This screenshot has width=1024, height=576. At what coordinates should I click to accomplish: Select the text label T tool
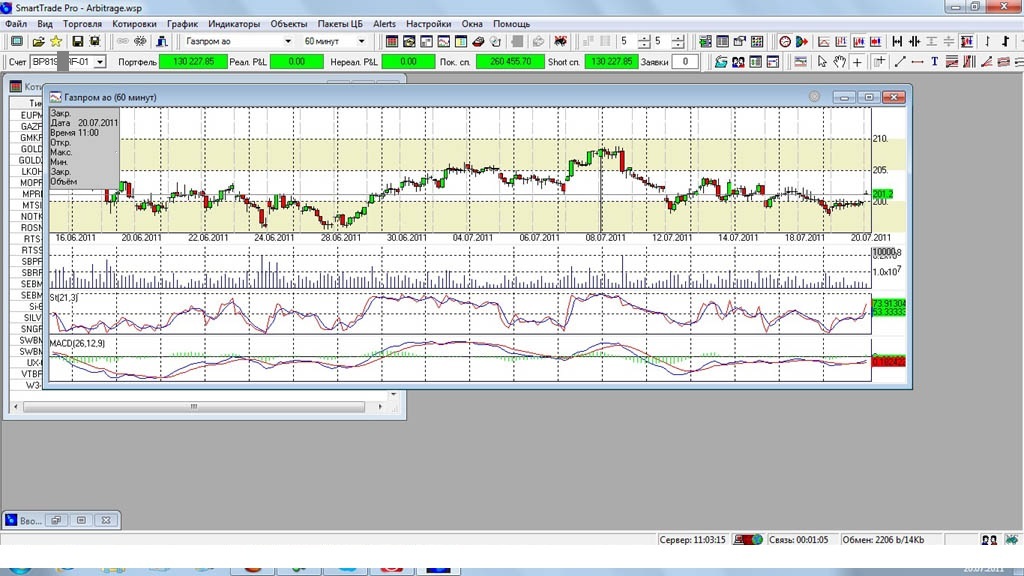tap(935, 62)
